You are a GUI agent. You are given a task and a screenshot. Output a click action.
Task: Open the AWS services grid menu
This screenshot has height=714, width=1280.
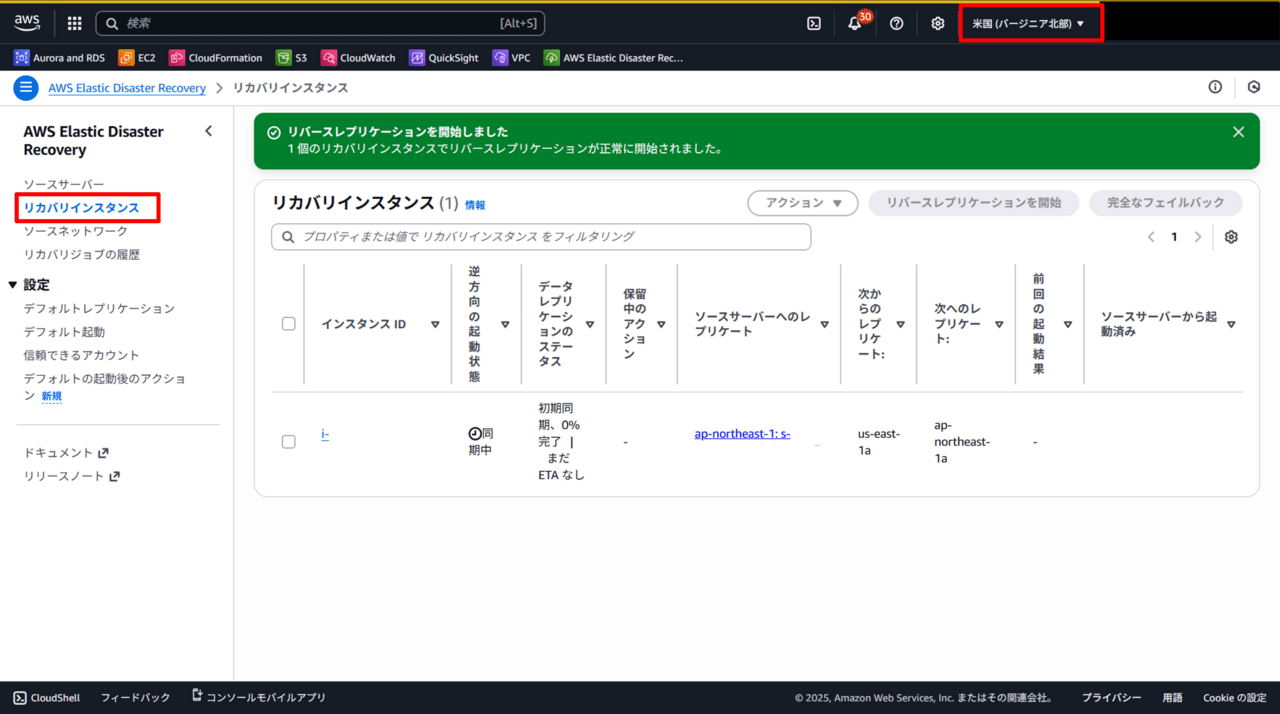coord(75,23)
